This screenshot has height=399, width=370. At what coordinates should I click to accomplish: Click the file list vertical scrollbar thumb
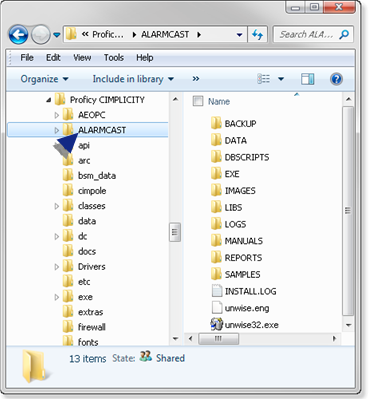tap(348, 211)
